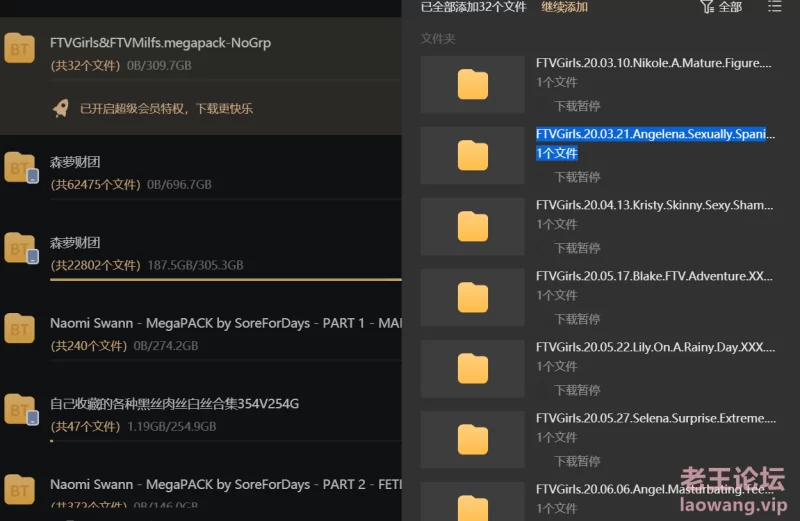The width and height of the screenshot is (800, 521).
Task: Click 下载暂停 status under Nikole folder
Action: [577, 106]
